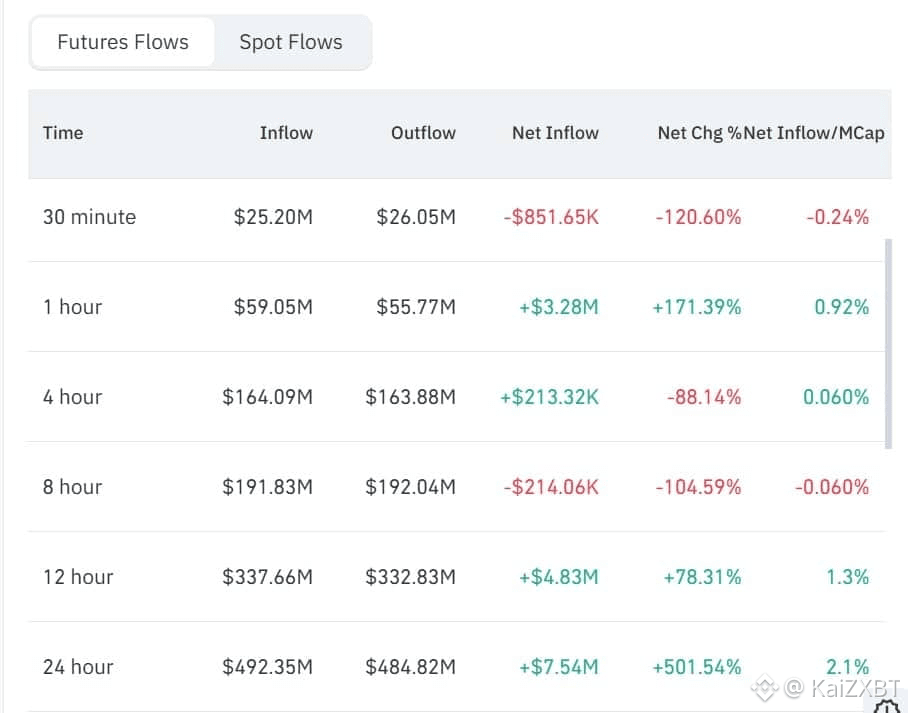This screenshot has height=713, width=908.
Task: Click the -$851.65K net inflow value
Action: coord(551,217)
